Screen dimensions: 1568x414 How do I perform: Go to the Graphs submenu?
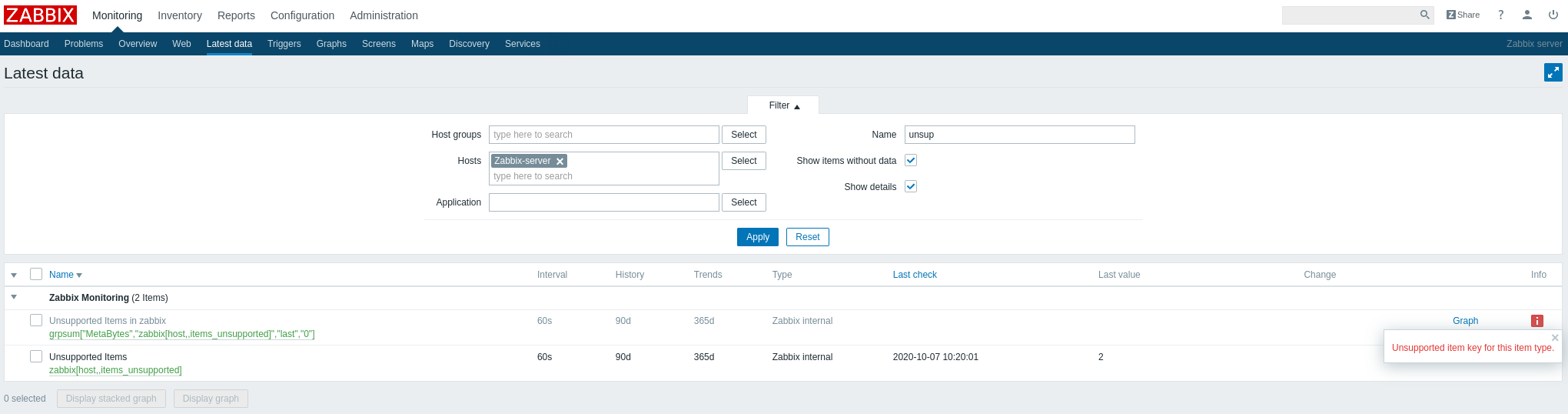(331, 44)
